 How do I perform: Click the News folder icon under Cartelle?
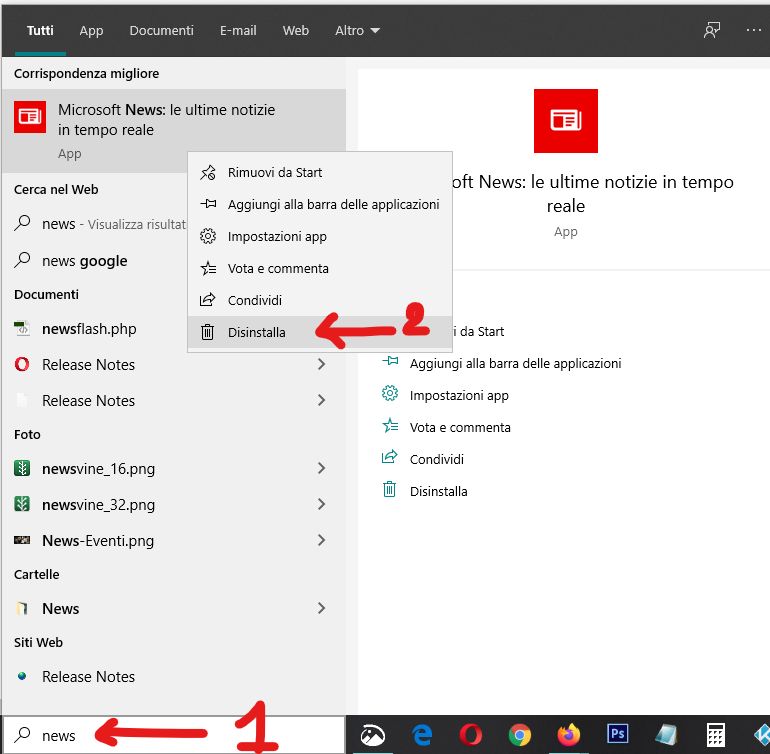click(x=22, y=609)
